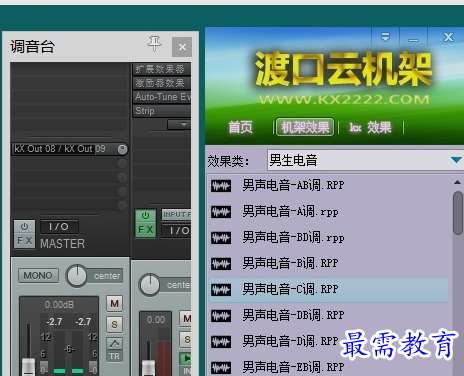This screenshot has height=376, width=464.
Task: Switch to the 首页 tab
Action: (240, 127)
